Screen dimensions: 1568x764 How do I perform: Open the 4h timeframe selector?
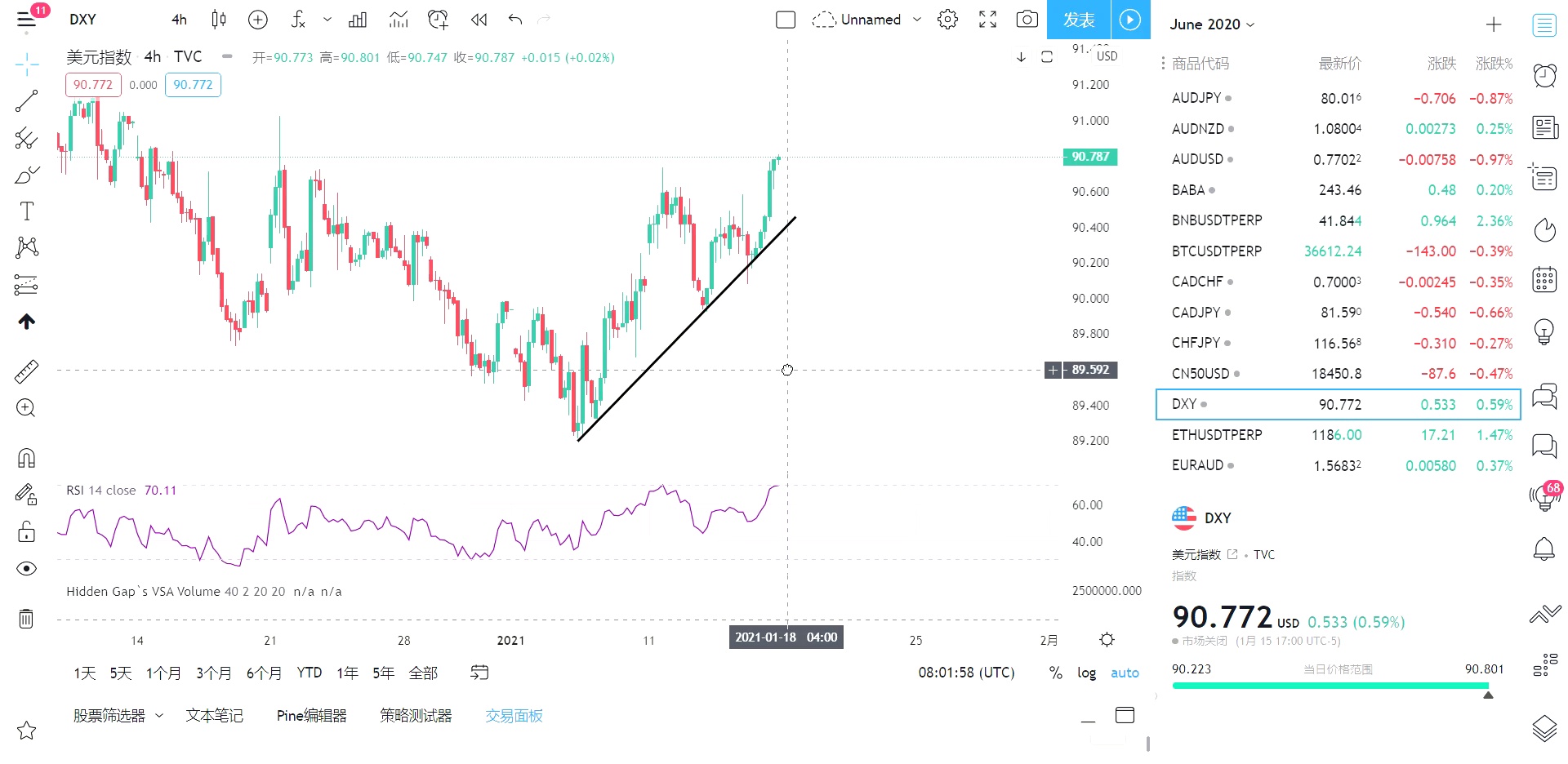tap(179, 20)
